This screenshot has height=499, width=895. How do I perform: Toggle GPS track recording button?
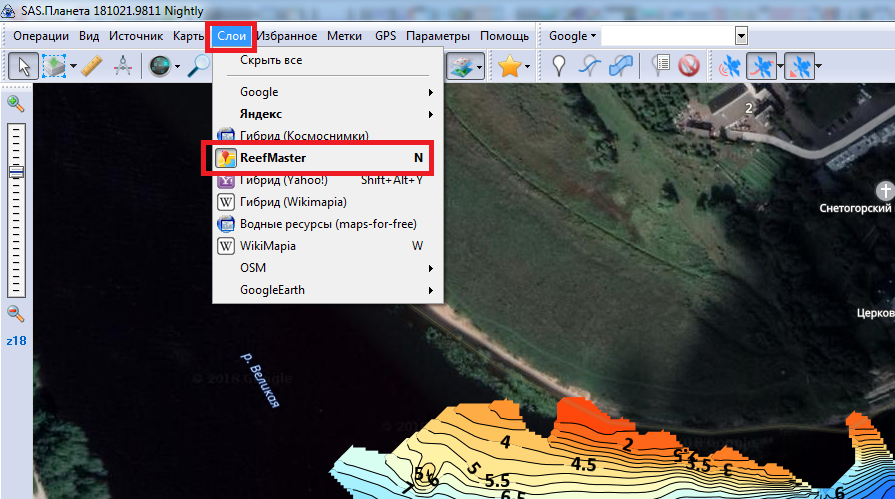762,67
